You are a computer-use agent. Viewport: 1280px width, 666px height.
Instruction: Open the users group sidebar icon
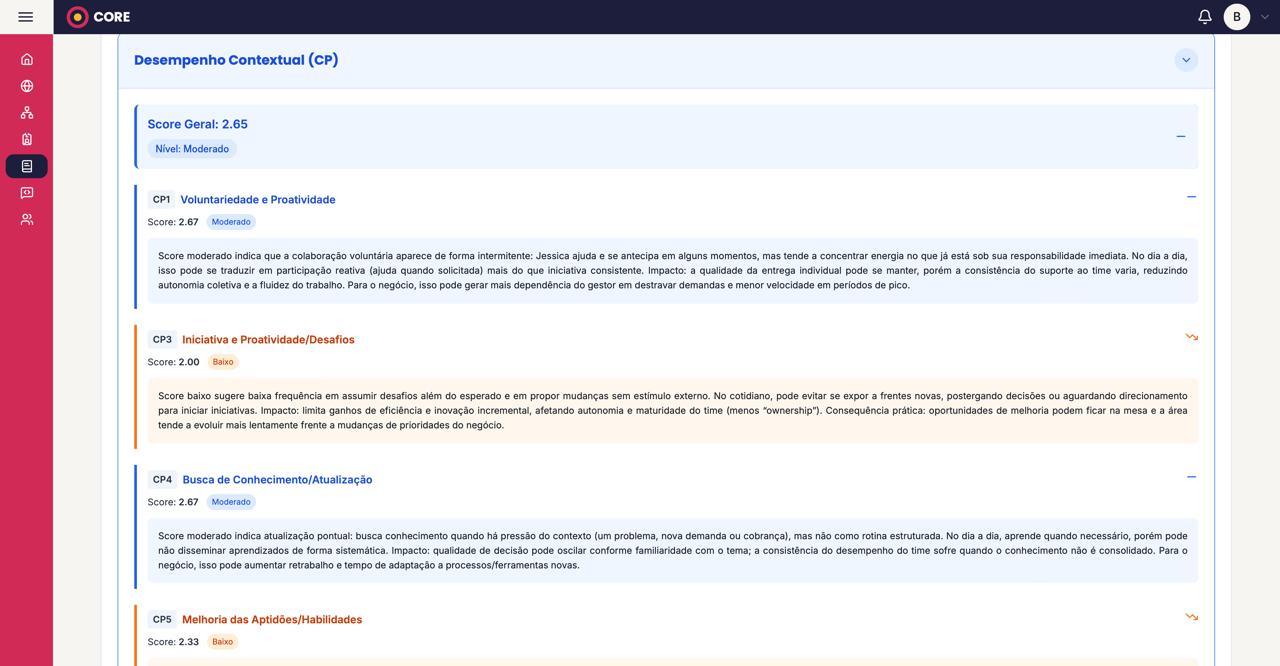pos(27,219)
